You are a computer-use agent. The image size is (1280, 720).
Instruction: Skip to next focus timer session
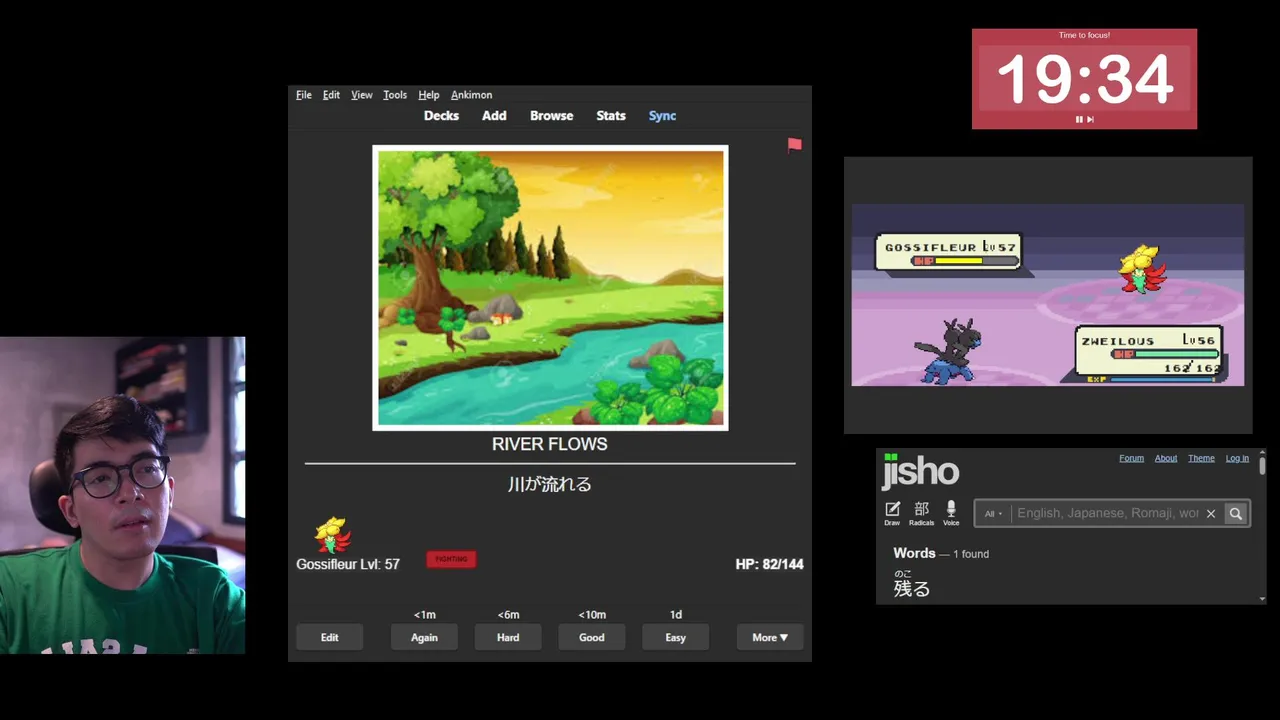(1090, 119)
